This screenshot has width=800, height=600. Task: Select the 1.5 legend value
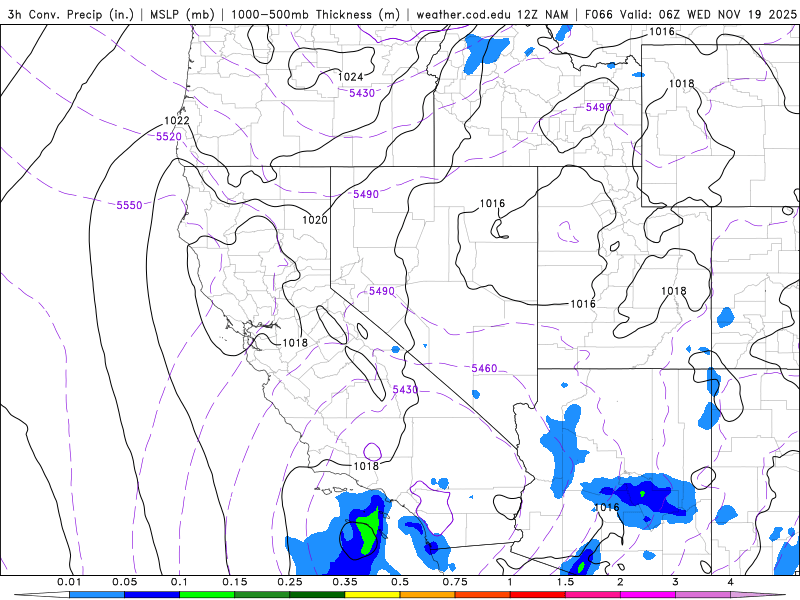coord(565,582)
